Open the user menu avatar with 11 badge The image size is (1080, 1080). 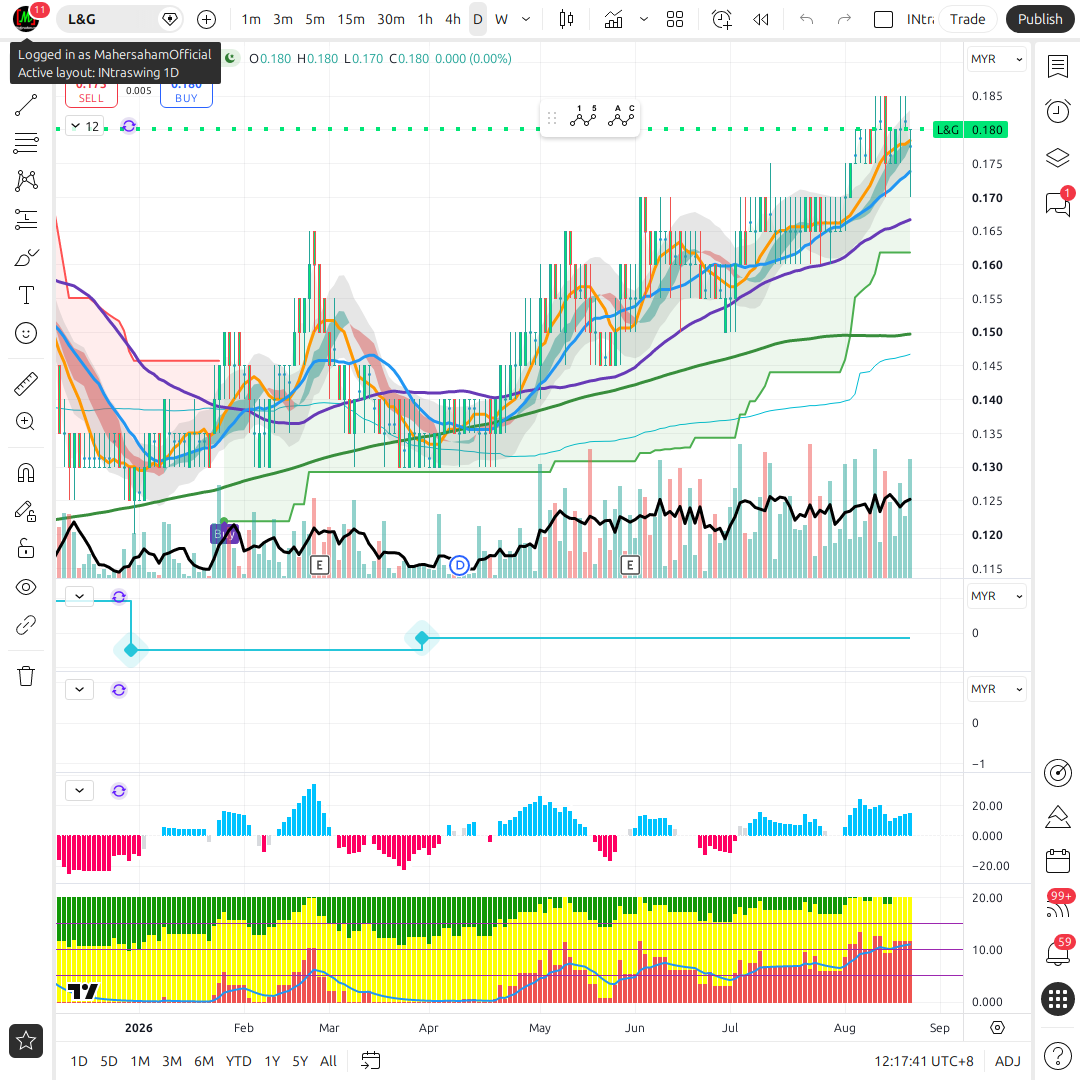point(26,19)
